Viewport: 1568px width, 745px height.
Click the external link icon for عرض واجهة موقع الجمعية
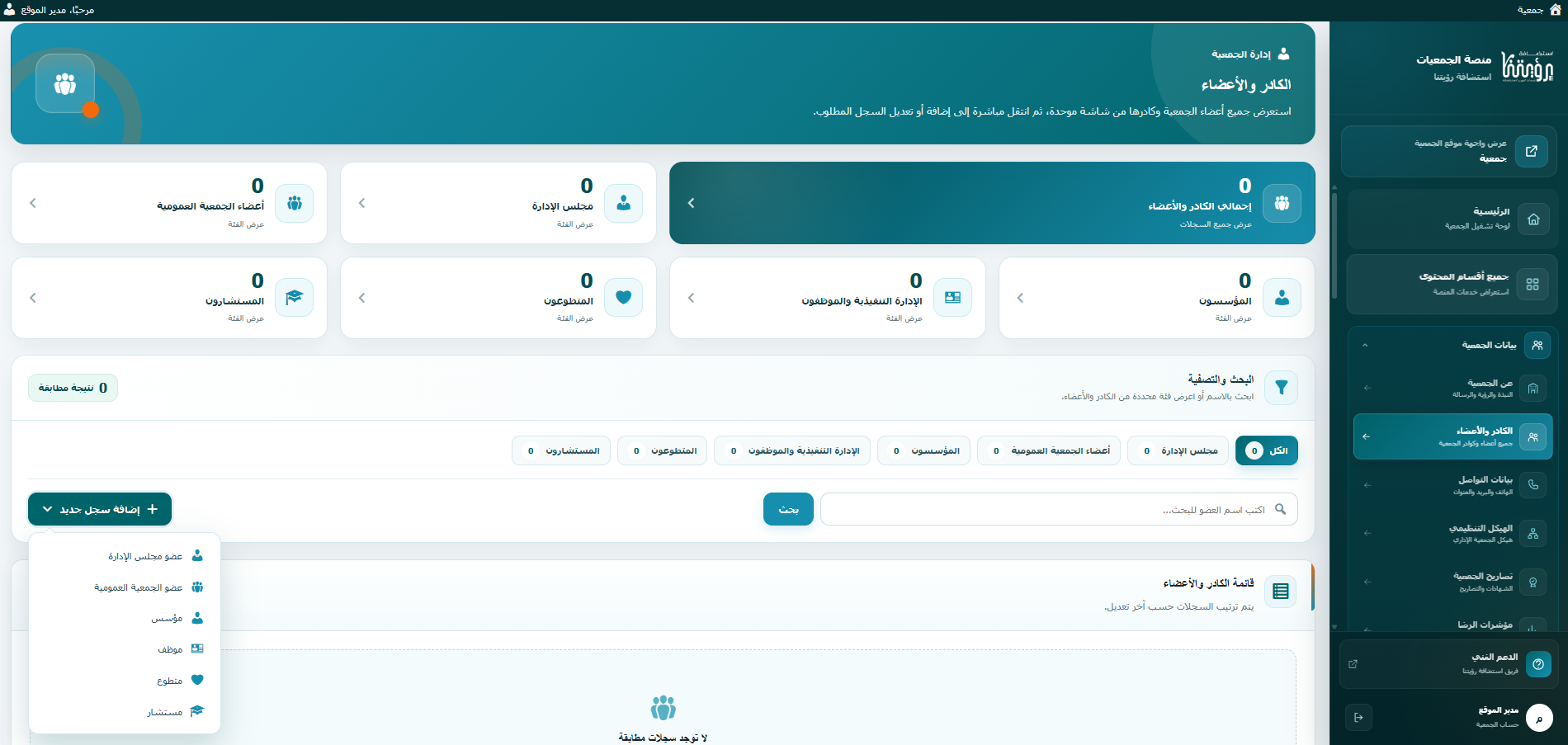(1532, 151)
